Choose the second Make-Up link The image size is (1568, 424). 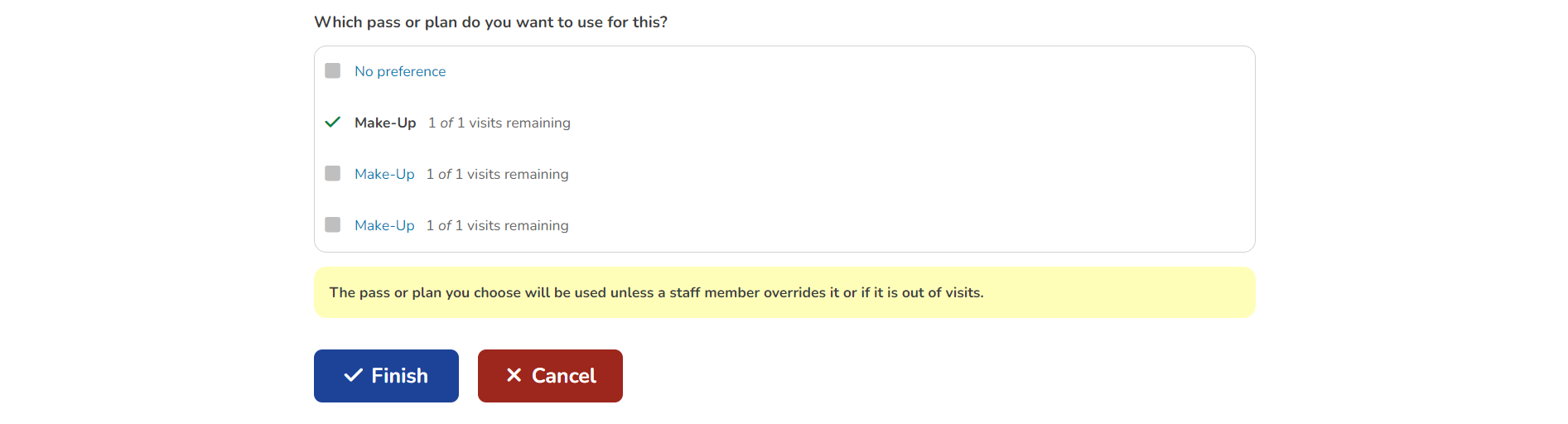click(x=384, y=174)
